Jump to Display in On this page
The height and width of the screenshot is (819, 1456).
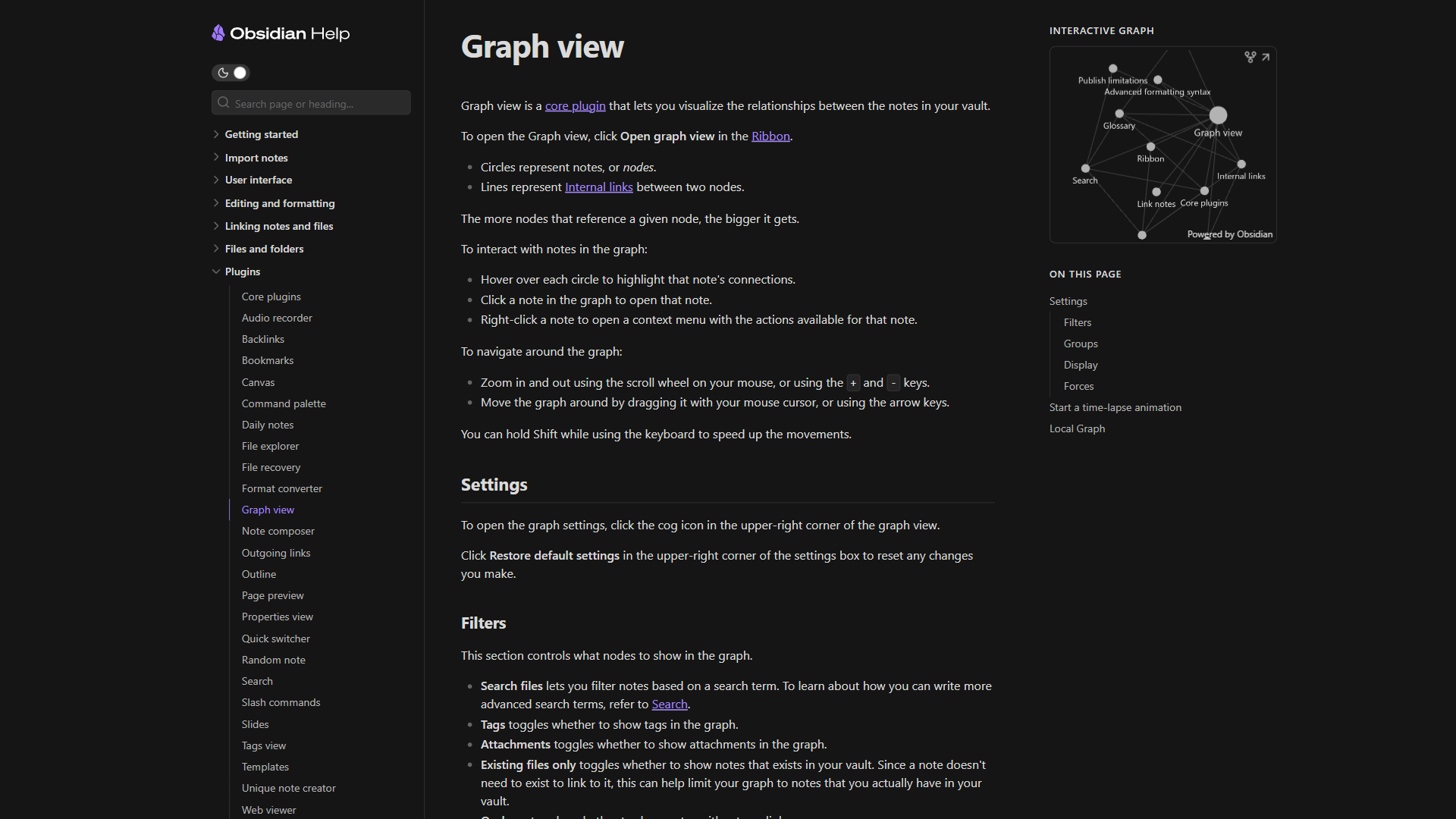coord(1081,365)
